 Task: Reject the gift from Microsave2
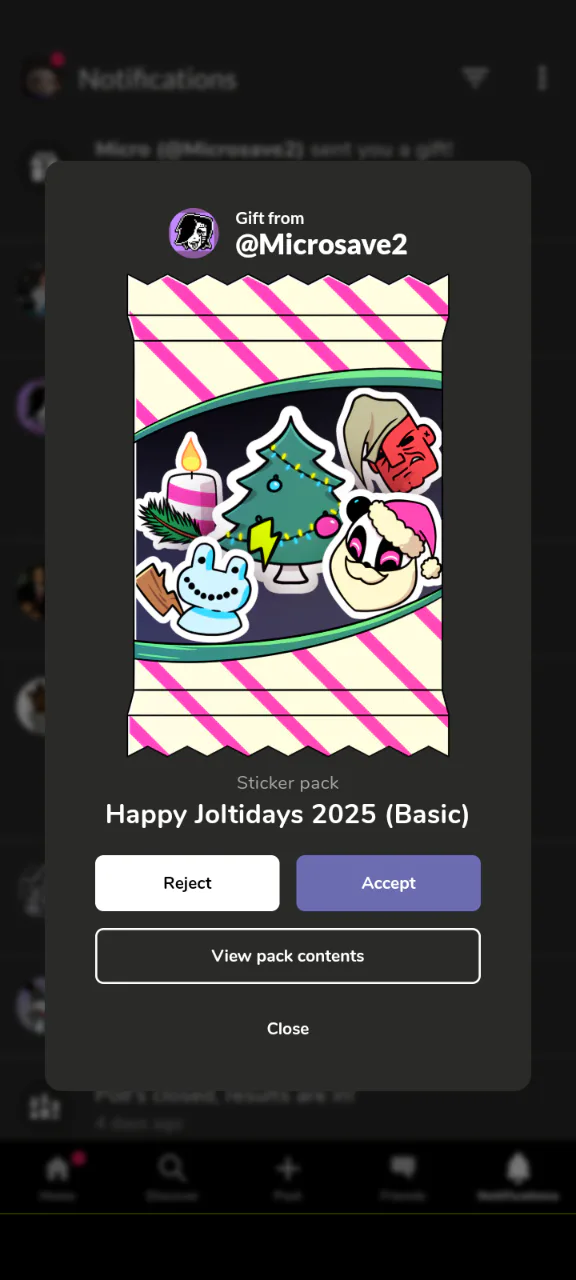[x=187, y=883]
